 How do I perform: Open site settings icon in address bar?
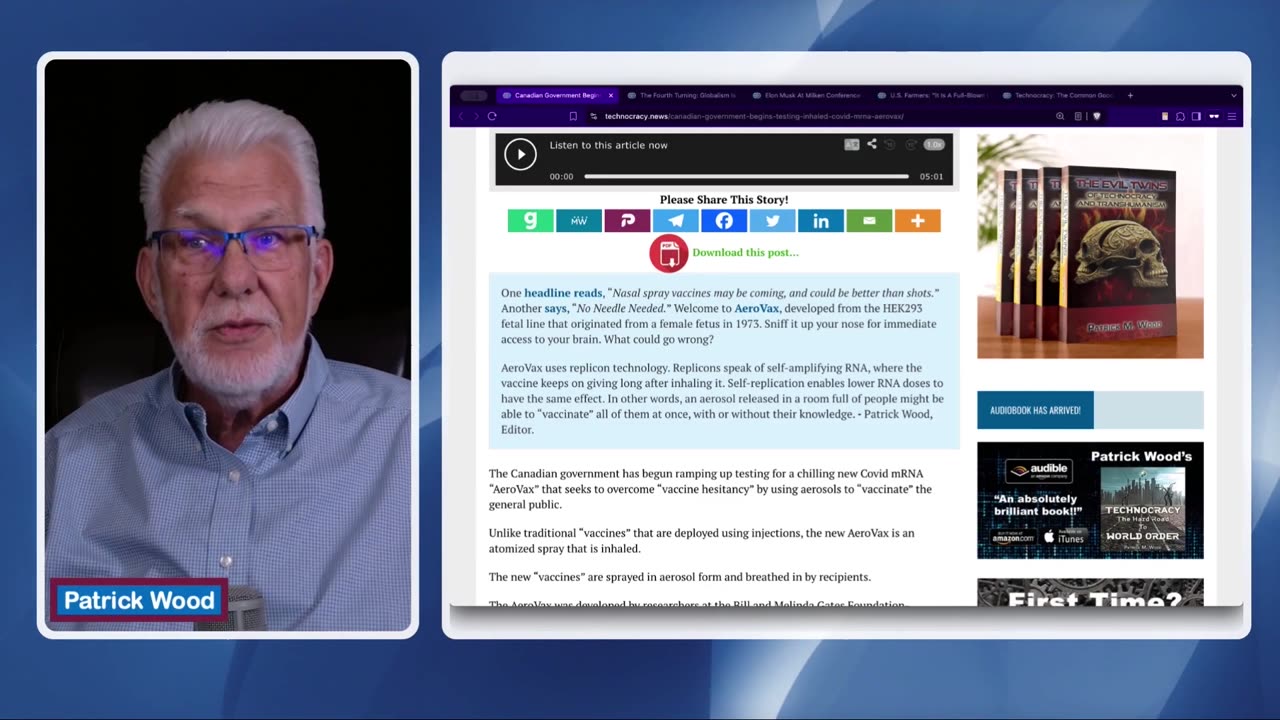[x=594, y=116]
